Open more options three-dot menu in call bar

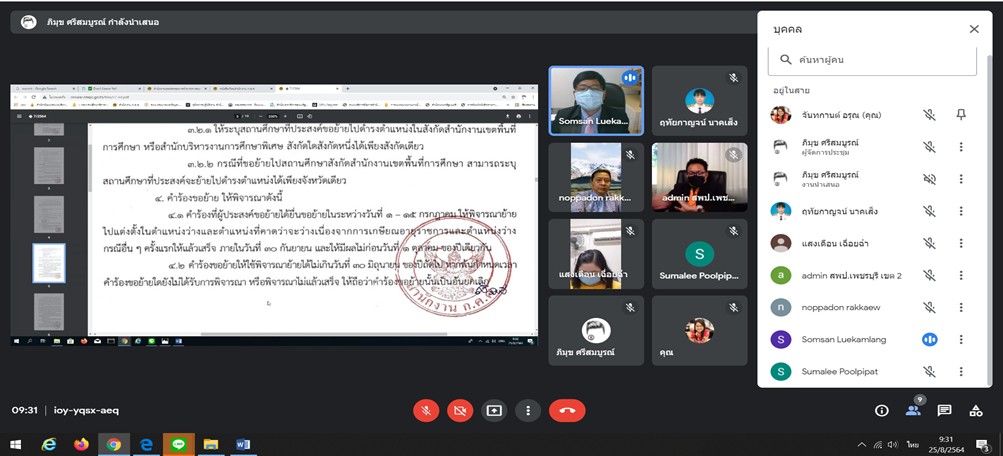[527, 410]
